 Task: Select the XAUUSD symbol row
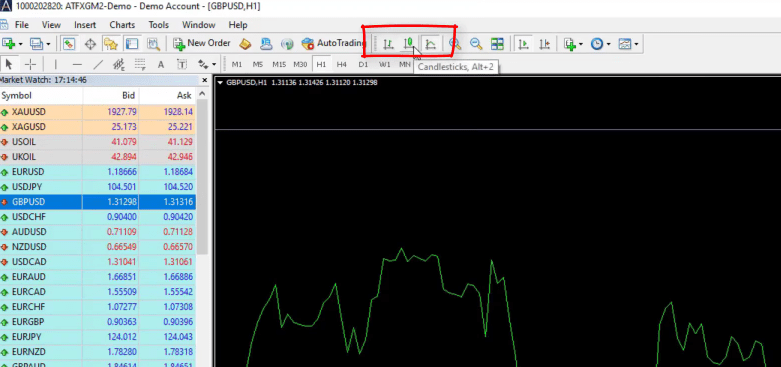(98, 112)
